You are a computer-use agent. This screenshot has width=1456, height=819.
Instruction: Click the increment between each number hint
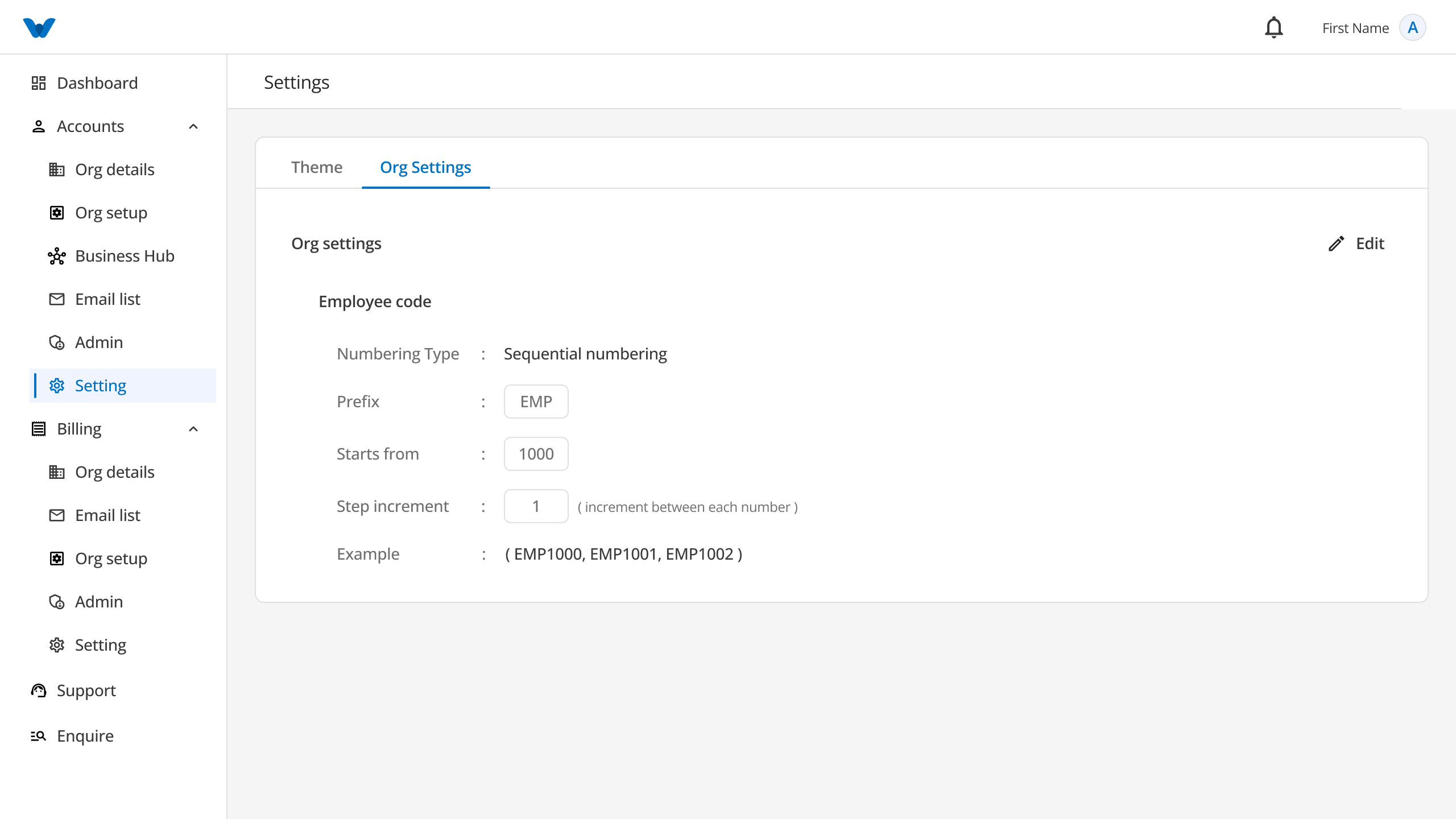pyautogui.click(x=688, y=507)
